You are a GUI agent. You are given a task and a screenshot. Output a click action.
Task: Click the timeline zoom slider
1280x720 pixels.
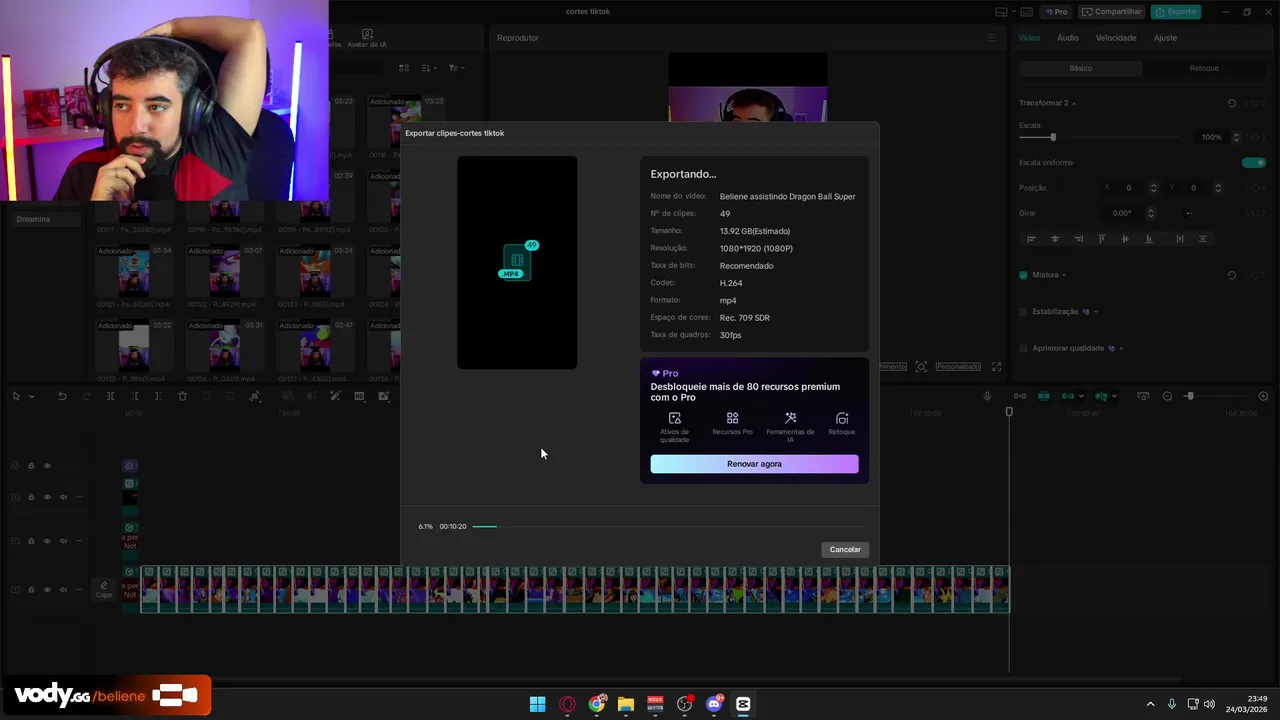point(1214,397)
